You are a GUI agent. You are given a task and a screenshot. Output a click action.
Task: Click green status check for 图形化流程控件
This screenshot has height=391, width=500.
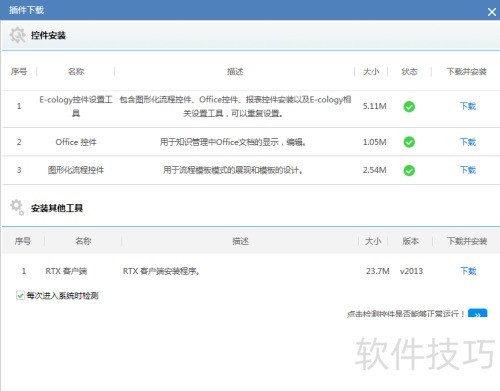click(x=409, y=170)
